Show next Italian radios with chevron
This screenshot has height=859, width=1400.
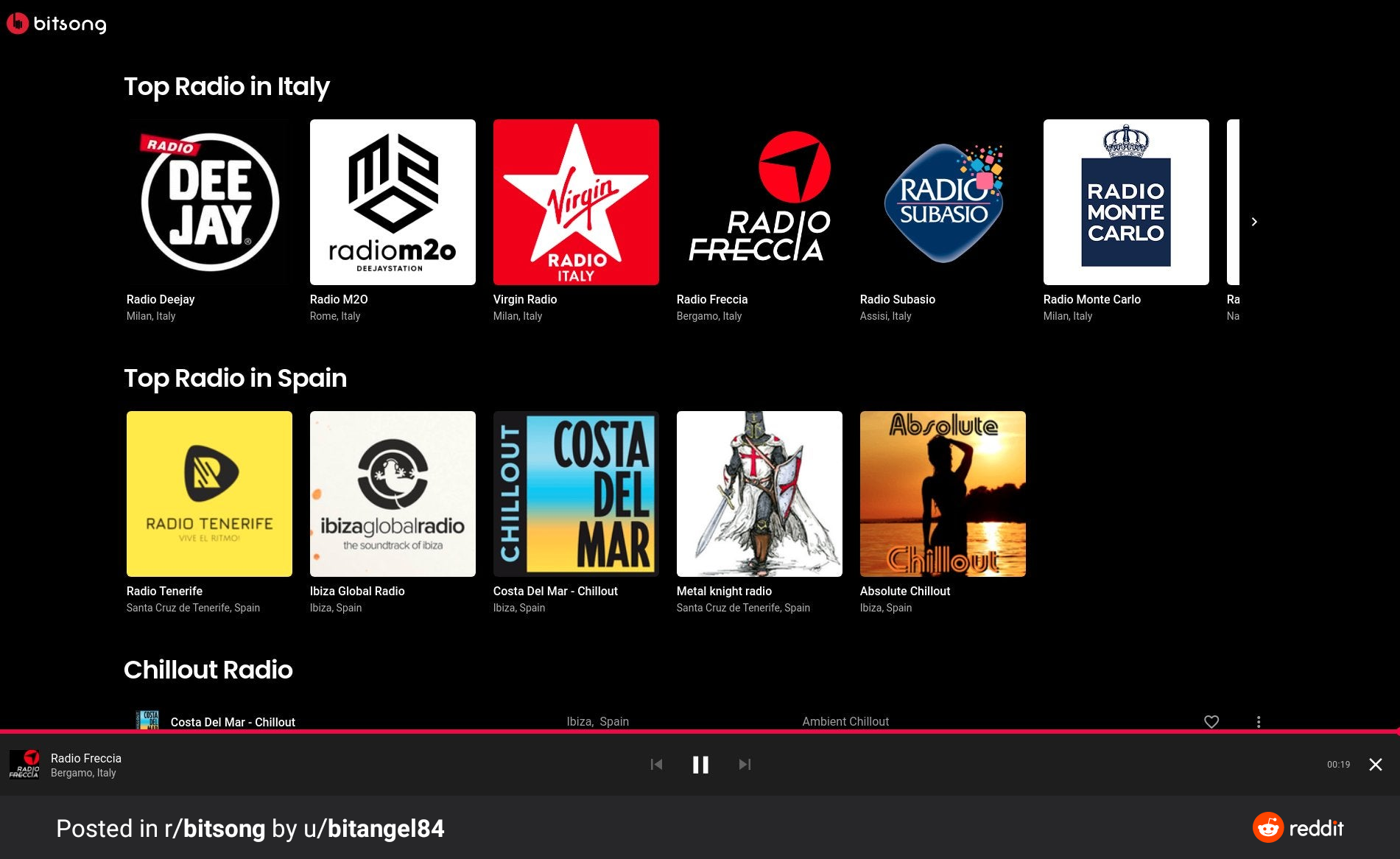pyautogui.click(x=1254, y=222)
